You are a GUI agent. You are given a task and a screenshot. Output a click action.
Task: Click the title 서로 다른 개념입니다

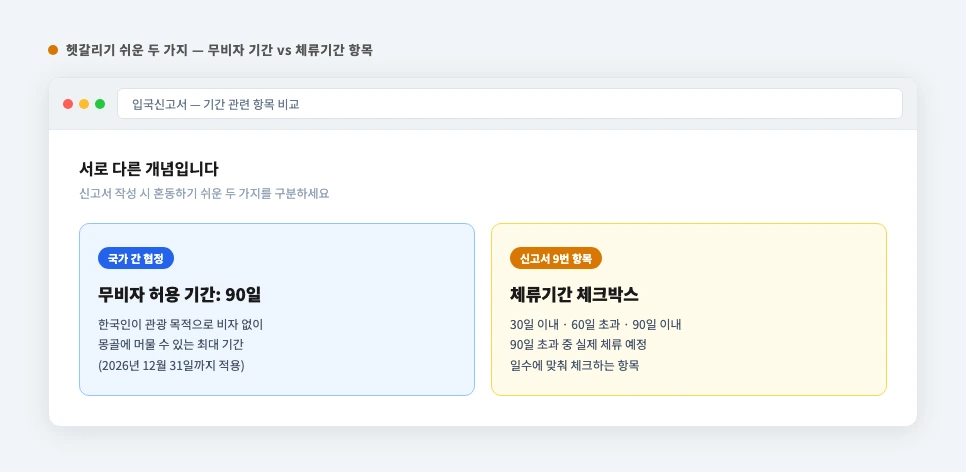148,169
